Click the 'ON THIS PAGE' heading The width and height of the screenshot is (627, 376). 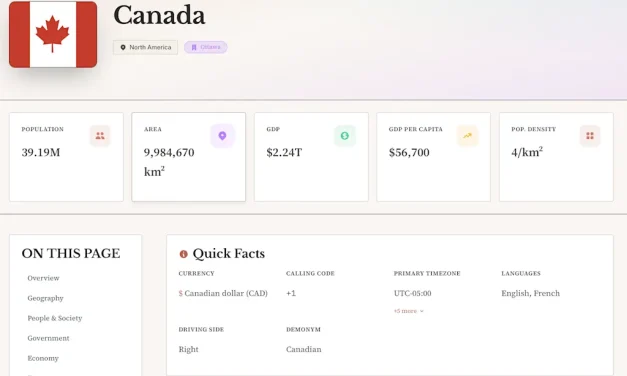(71, 254)
